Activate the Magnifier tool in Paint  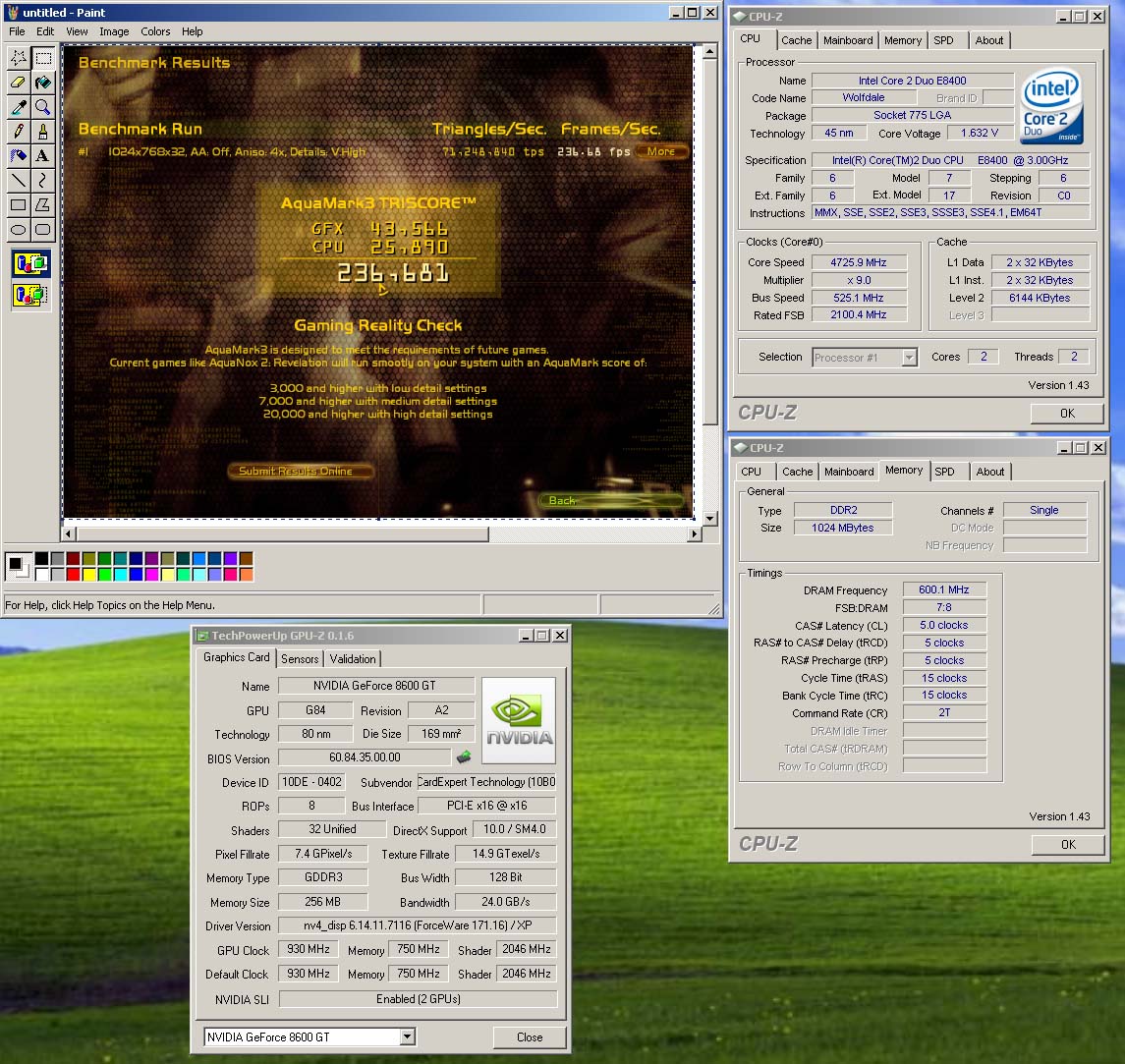coord(43,107)
